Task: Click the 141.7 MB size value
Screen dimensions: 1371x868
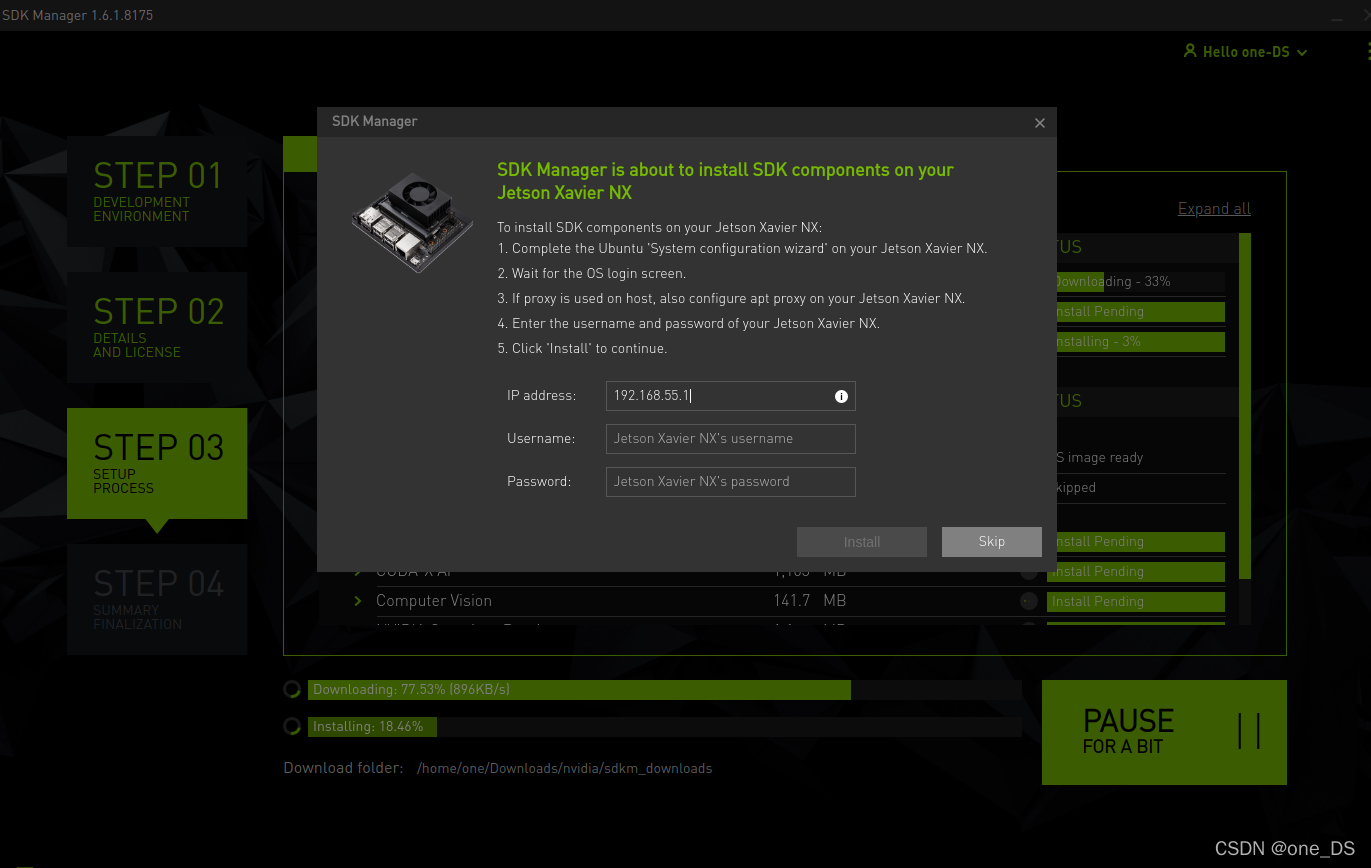Action: click(x=810, y=601)
